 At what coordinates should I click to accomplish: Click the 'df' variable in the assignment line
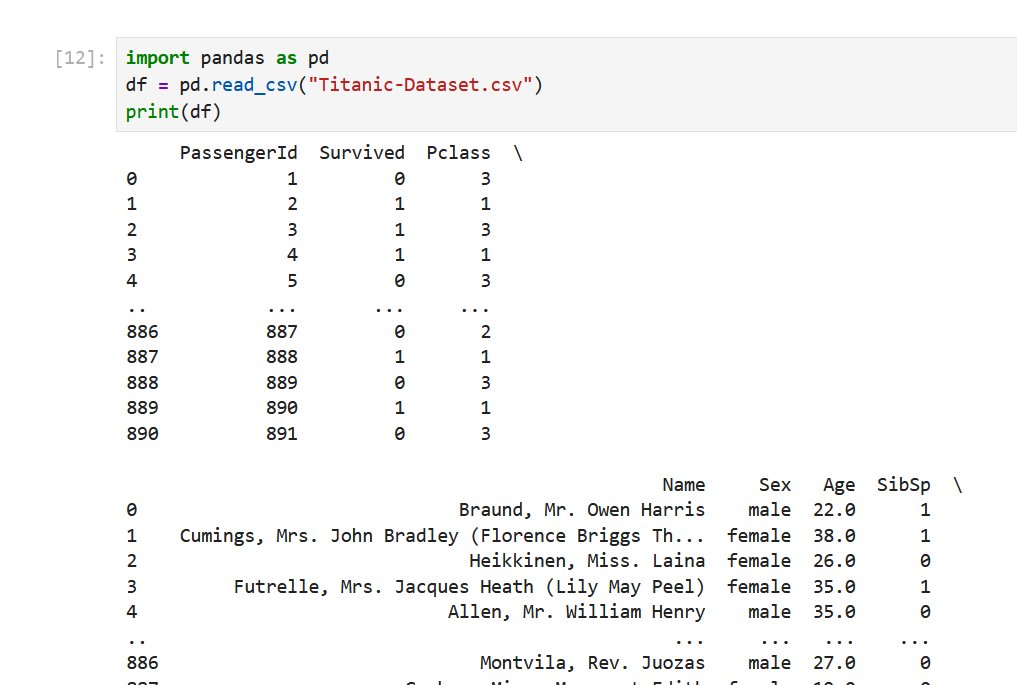[x=136, y=85]
